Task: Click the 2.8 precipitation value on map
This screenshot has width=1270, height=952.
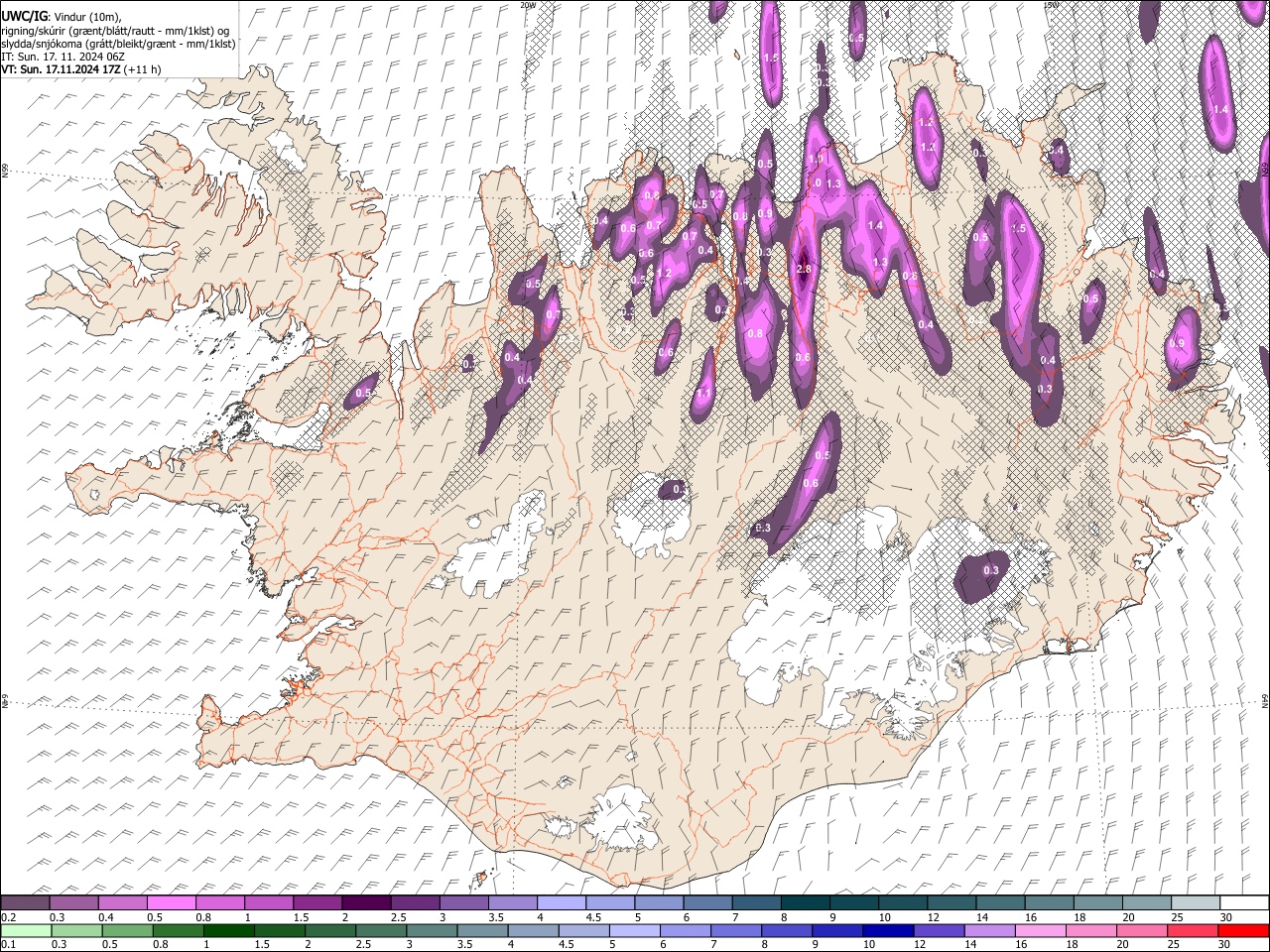Action: pyautogui.click(x=804, y=269)
